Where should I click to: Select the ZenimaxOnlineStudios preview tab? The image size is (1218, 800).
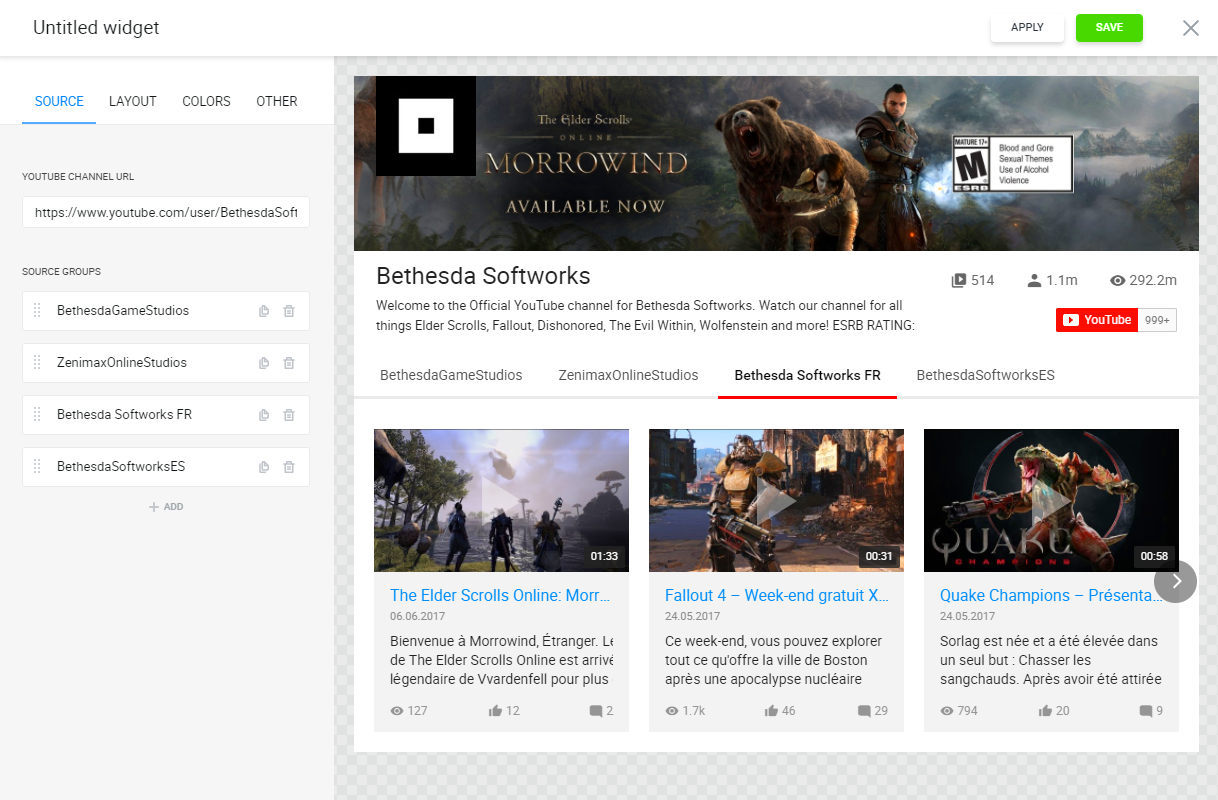tap(628, 375)
